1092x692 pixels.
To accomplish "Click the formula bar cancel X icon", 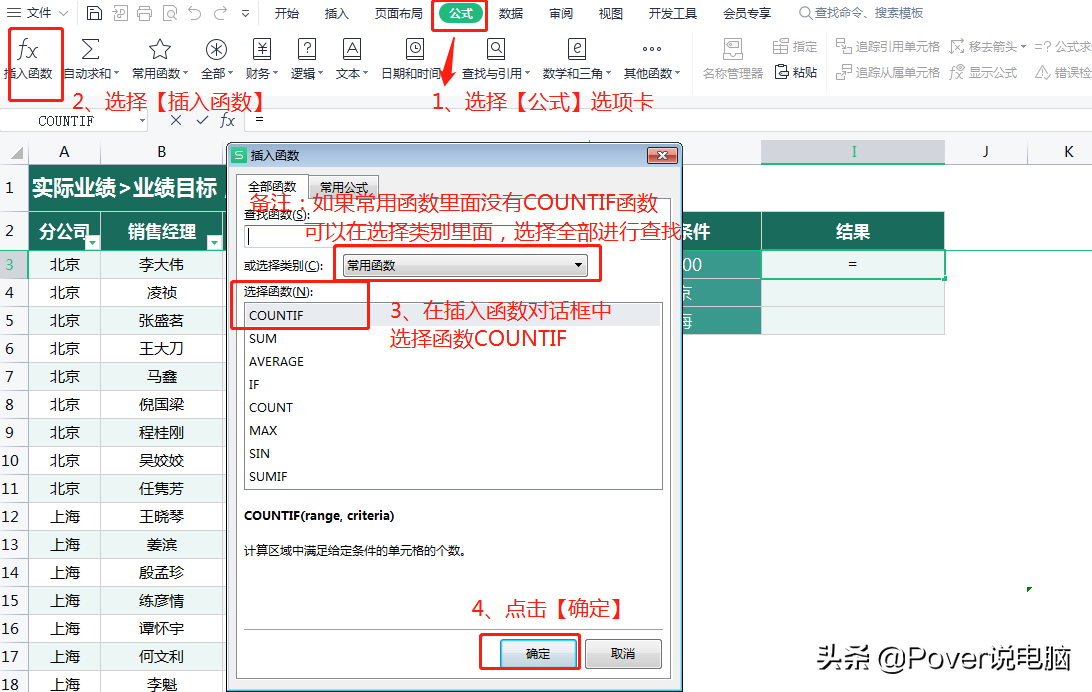I will click(x=176, y=120).
